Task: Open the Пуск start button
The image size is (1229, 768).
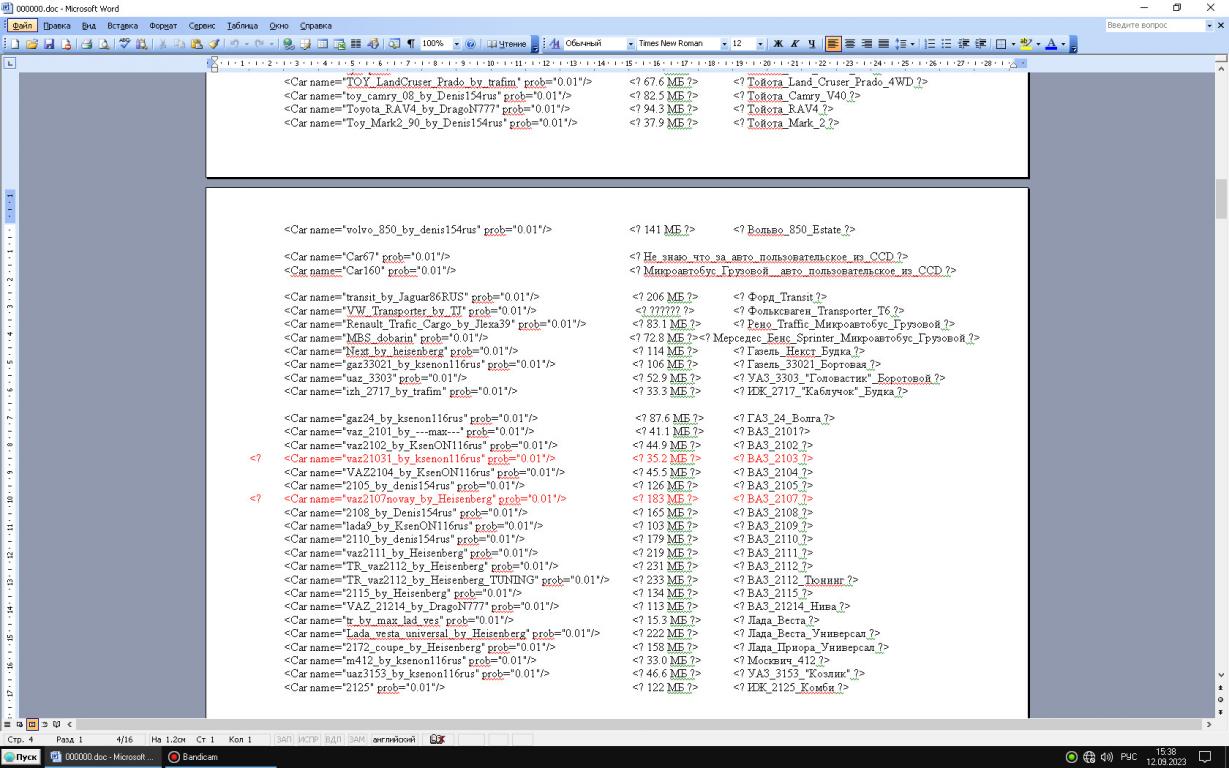Action: click(21, 757)
